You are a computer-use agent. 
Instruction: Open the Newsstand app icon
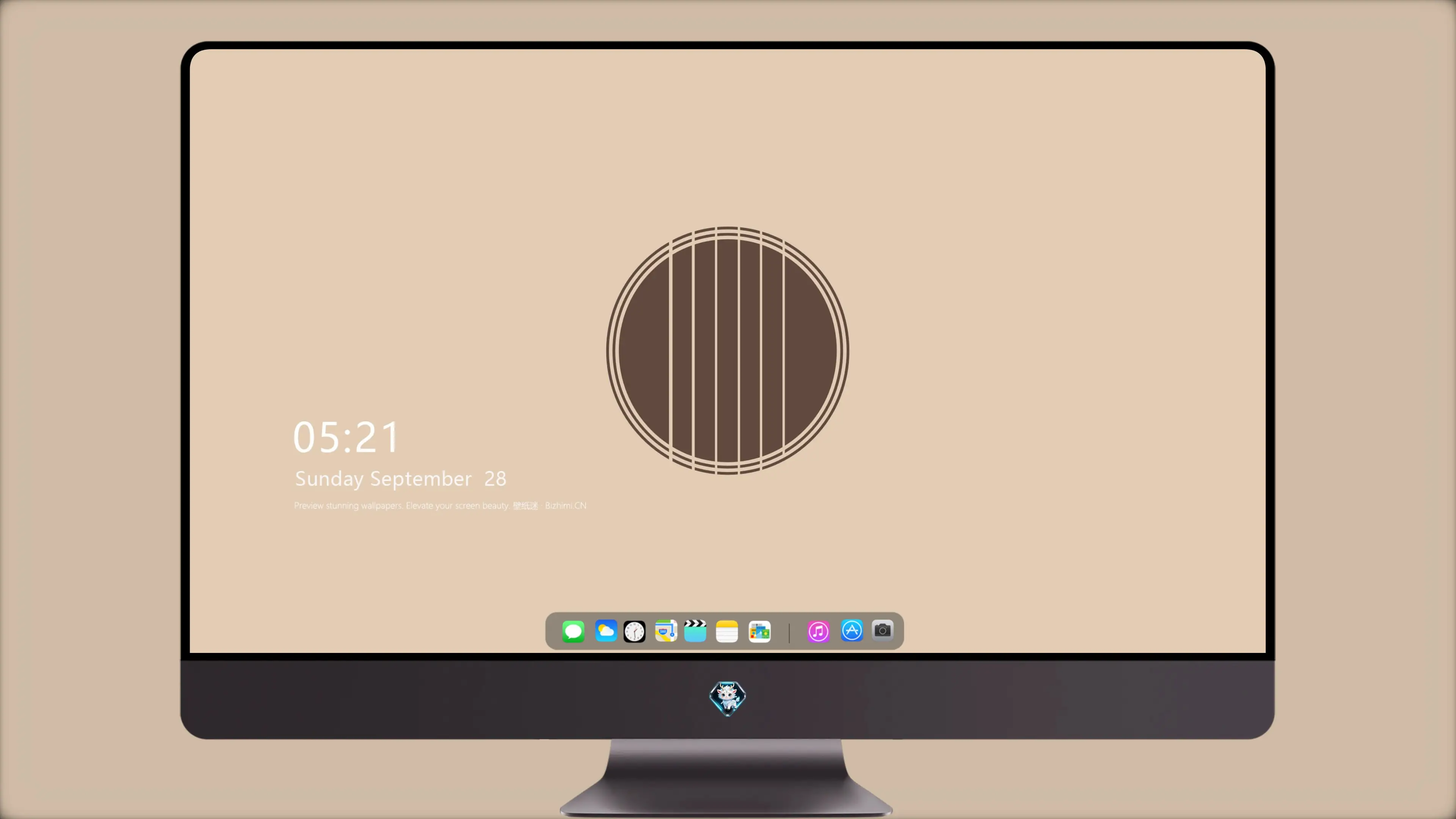coord(759,631)
